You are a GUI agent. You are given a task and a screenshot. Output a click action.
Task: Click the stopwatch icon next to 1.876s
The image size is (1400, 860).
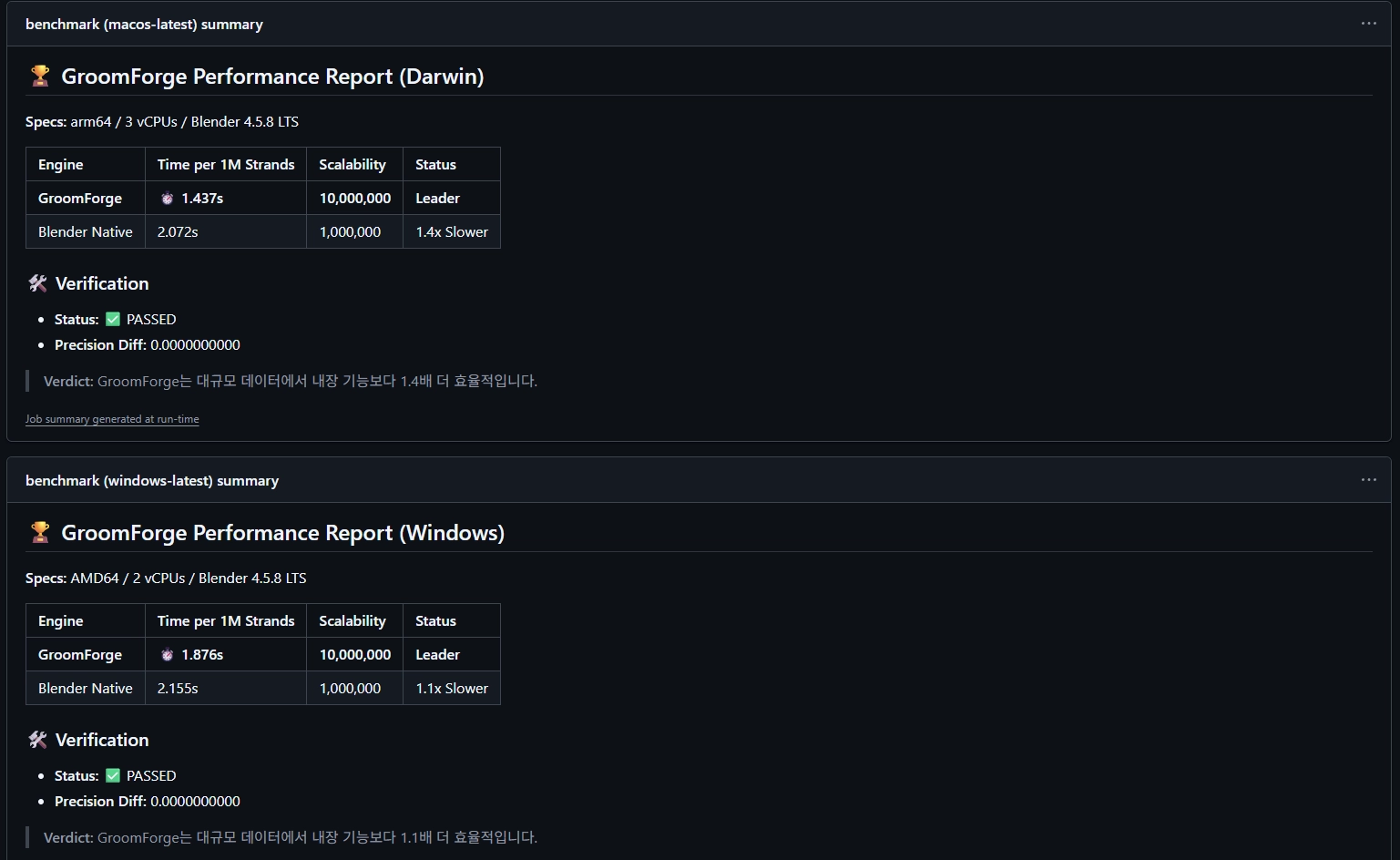(x=167, y=655)
